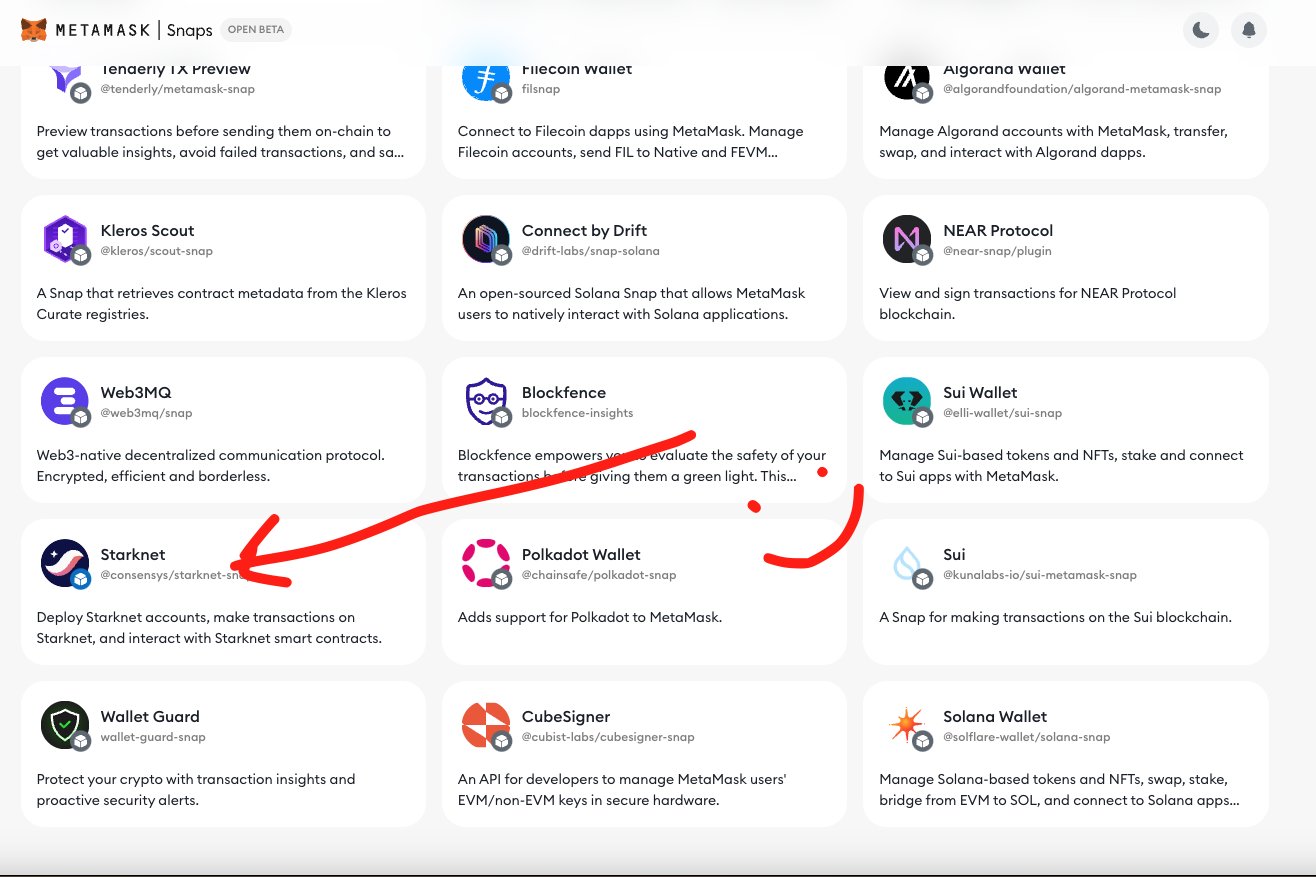Click the Kleros Scout hexagon icon
The height and width of the screenshot is (877, 1316).
(64, 239)
